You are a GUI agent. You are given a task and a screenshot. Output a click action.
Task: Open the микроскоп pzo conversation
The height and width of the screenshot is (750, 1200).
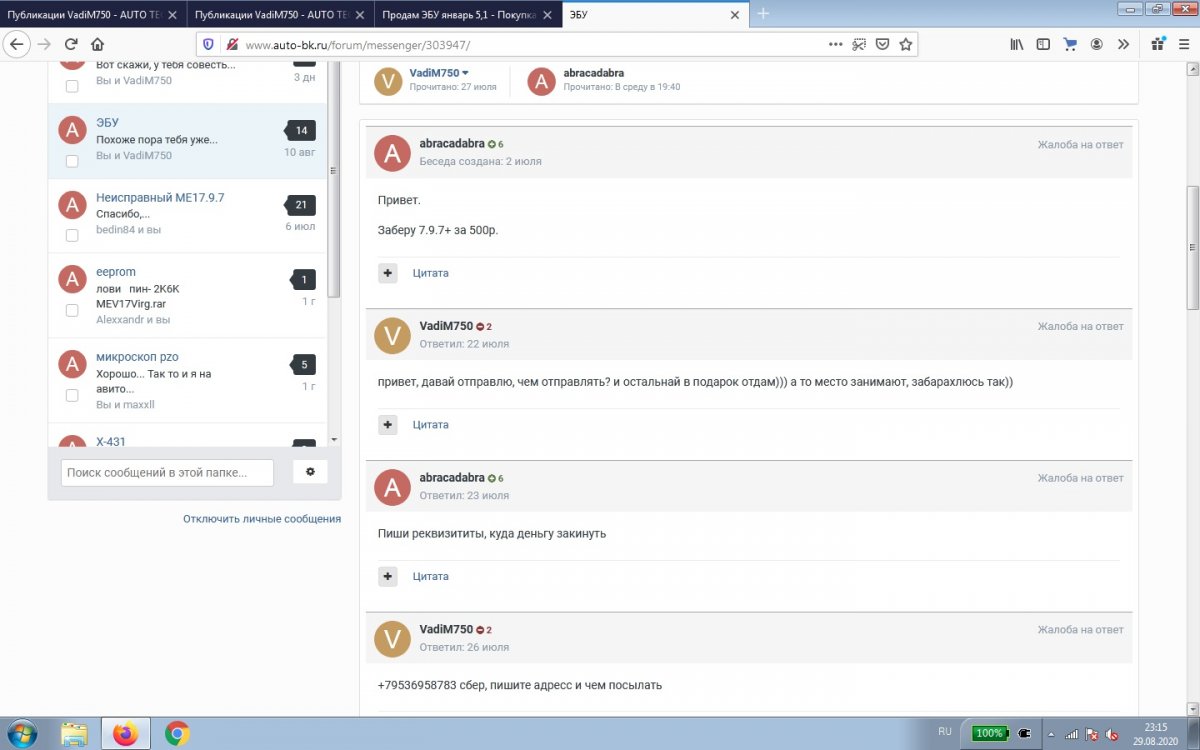click(x=137, y=357)
